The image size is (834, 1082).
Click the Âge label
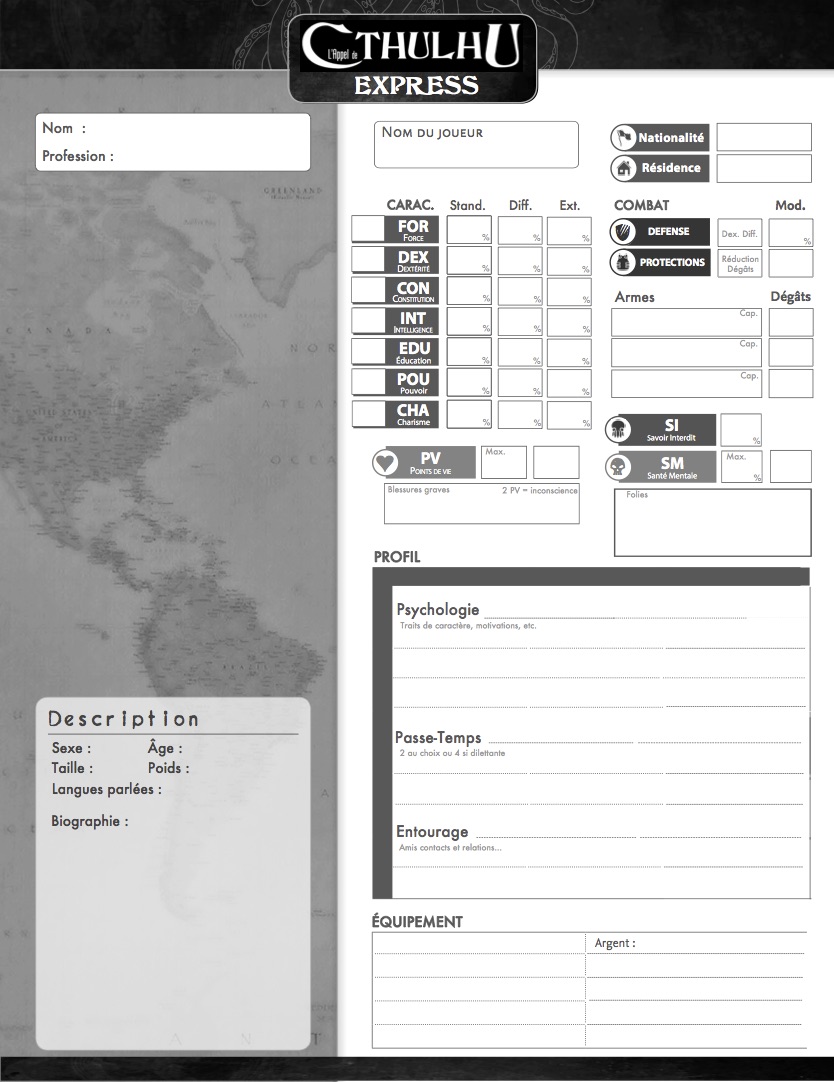coord(165,748)
